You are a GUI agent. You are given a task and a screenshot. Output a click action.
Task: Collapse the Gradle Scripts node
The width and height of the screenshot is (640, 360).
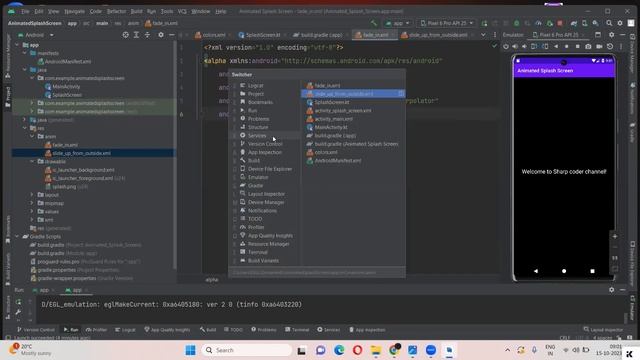[17, 236]
